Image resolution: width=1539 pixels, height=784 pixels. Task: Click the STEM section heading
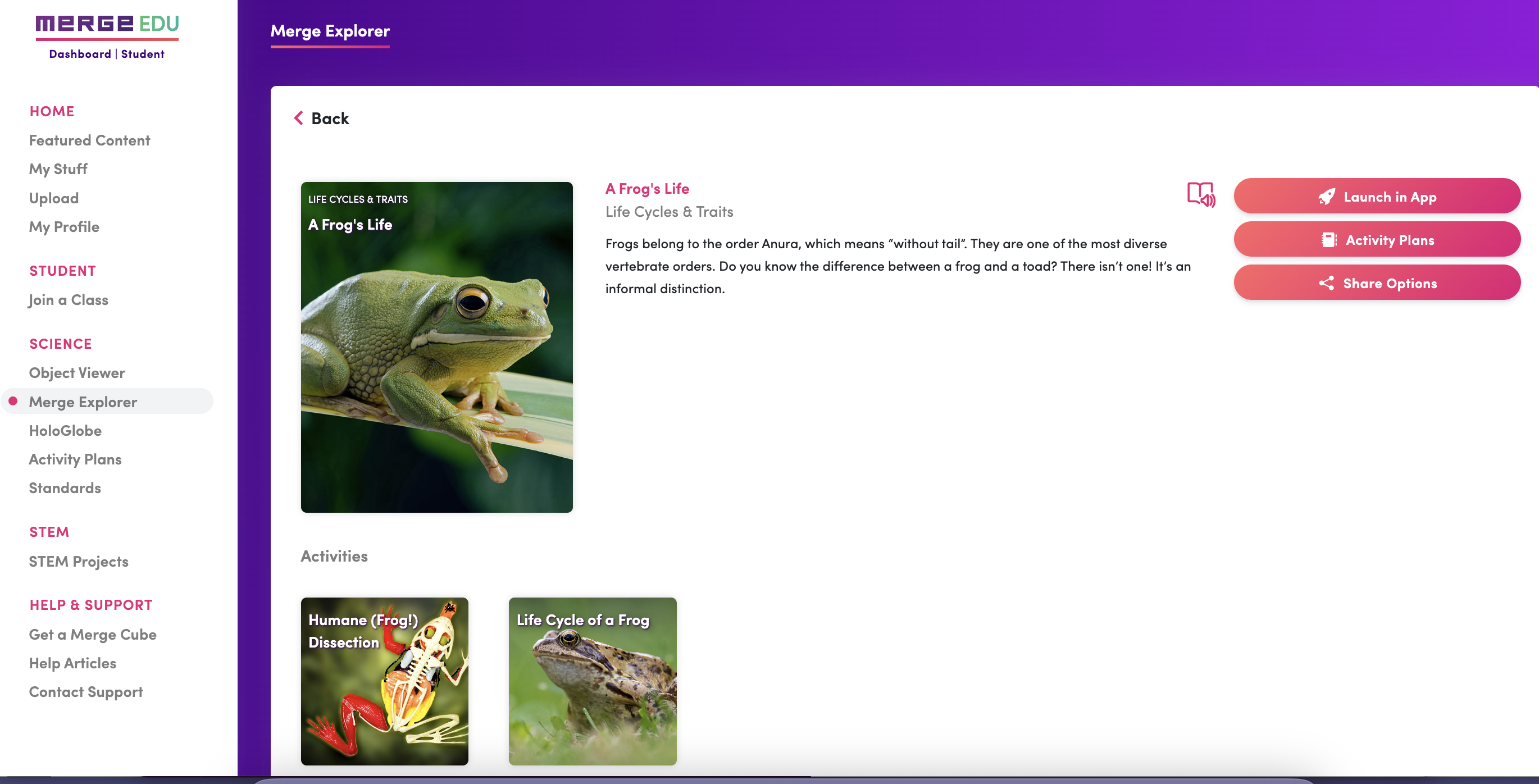pos(49,532)
